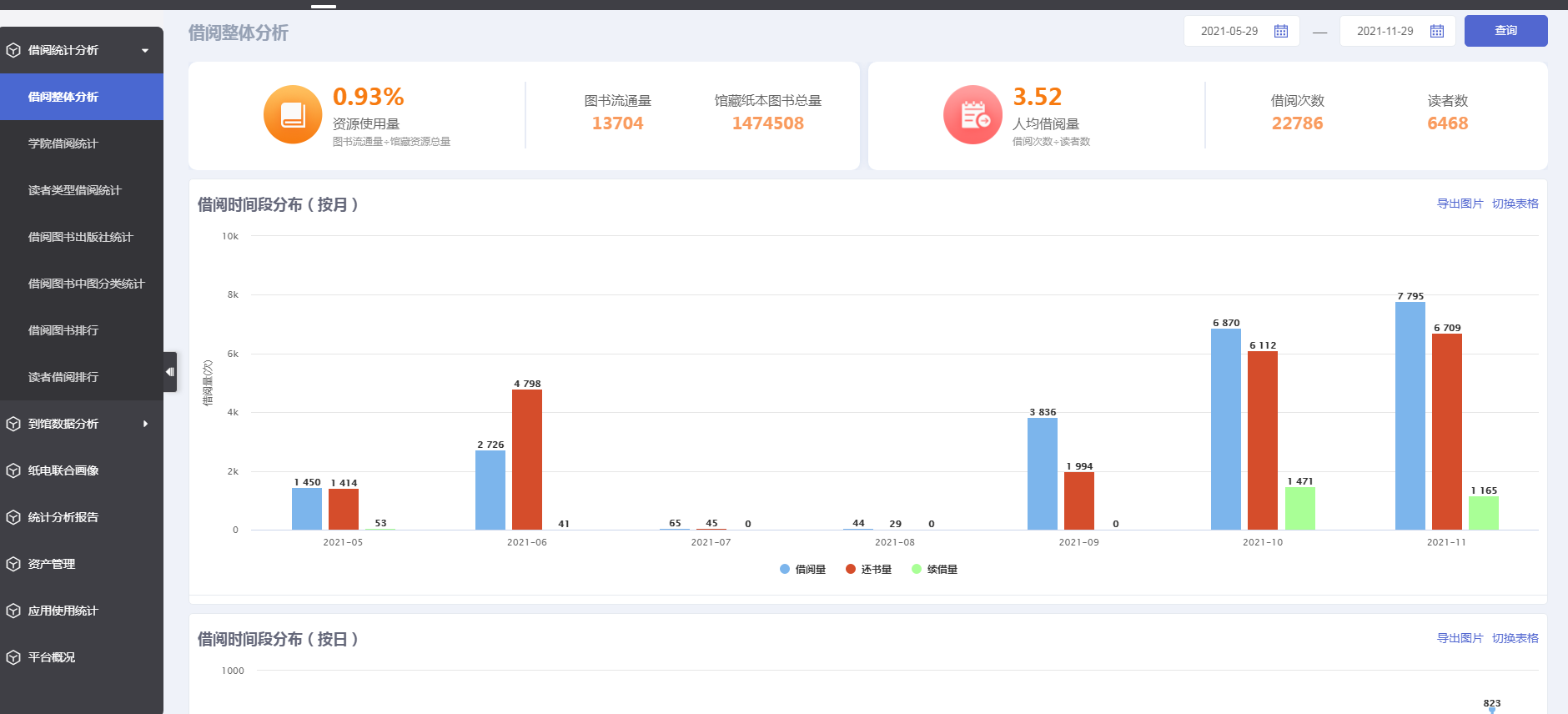Image resolution: width=1568 pixels, height=714 pixels.
Task: Open the end date calendar icon
Action: (1436, 32)
